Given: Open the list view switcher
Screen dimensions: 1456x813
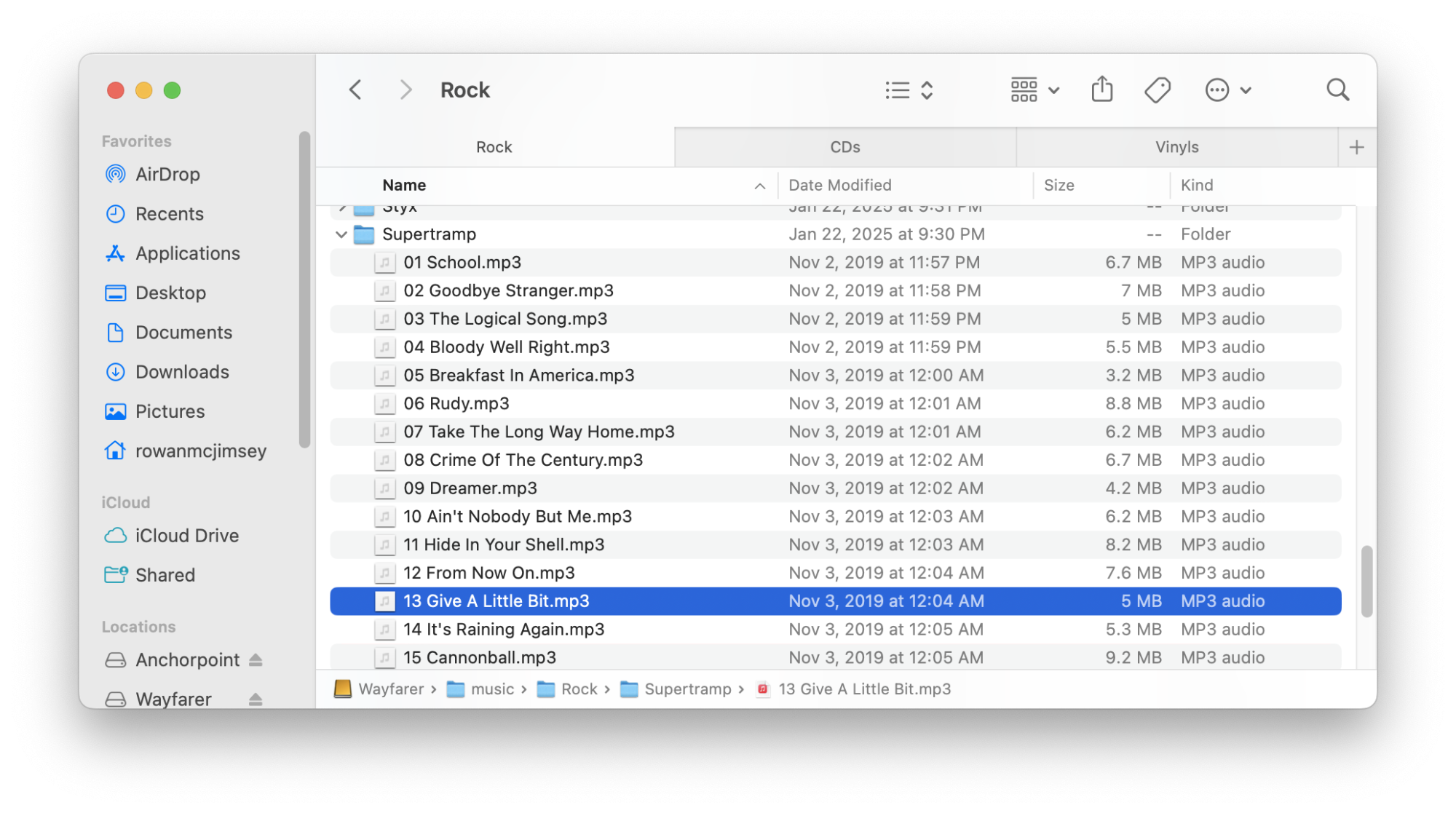Looking at the screenshot, I should 909,90.
